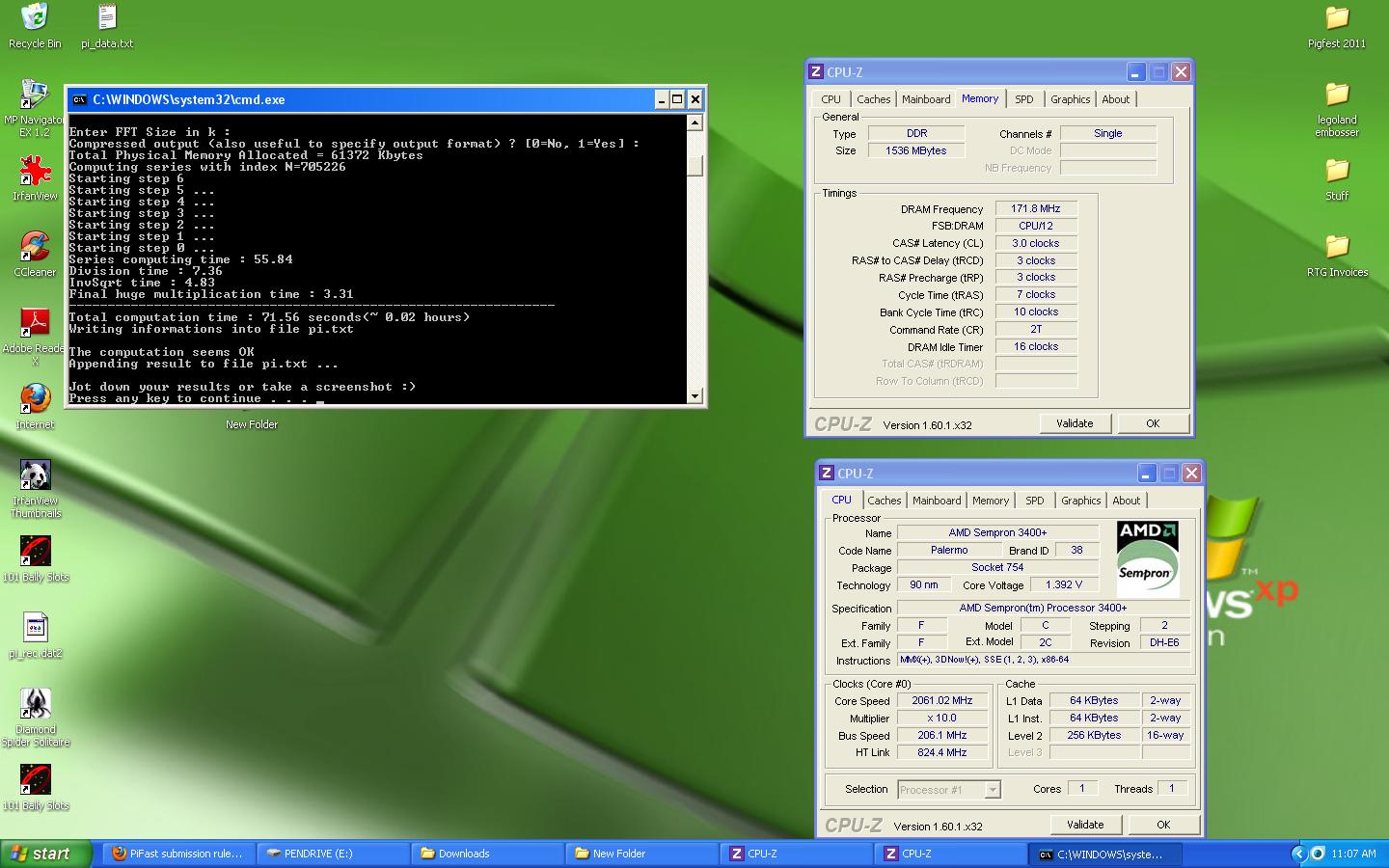The image size is (1389, 868).
Task: Click CPU-Z Z icon in Memory window title
Action: point(816,72)
